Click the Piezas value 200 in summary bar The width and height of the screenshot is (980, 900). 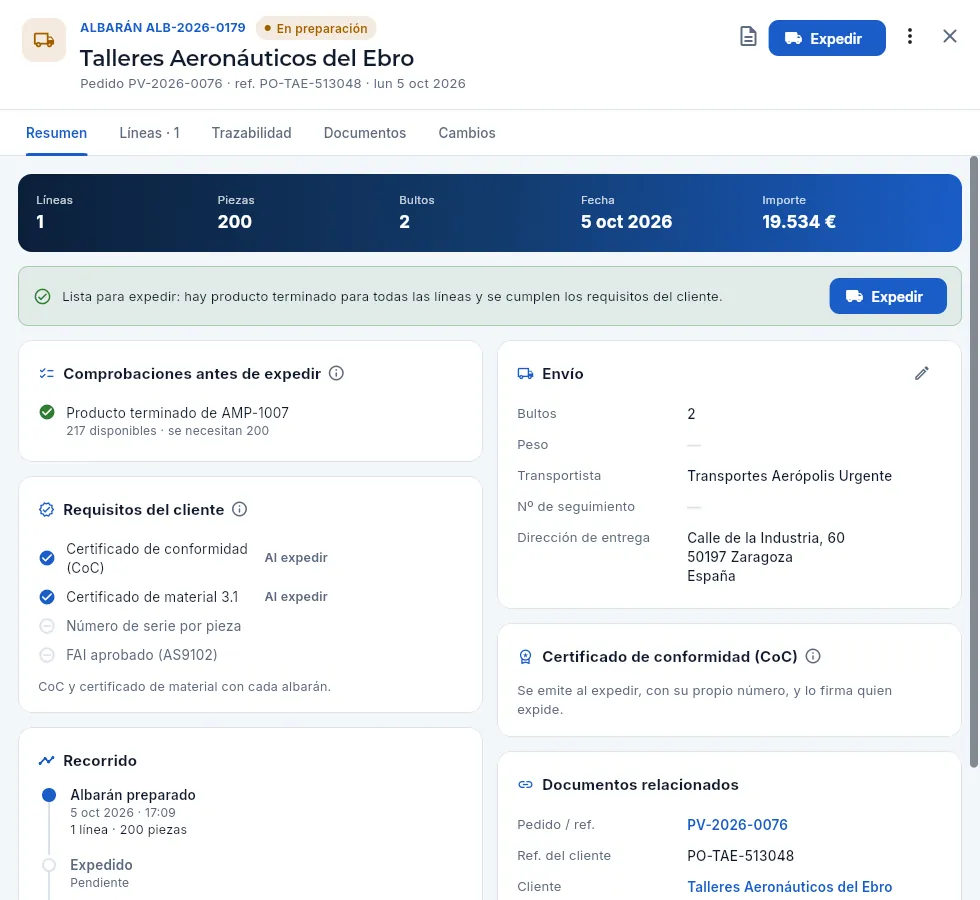pos(234,222)
